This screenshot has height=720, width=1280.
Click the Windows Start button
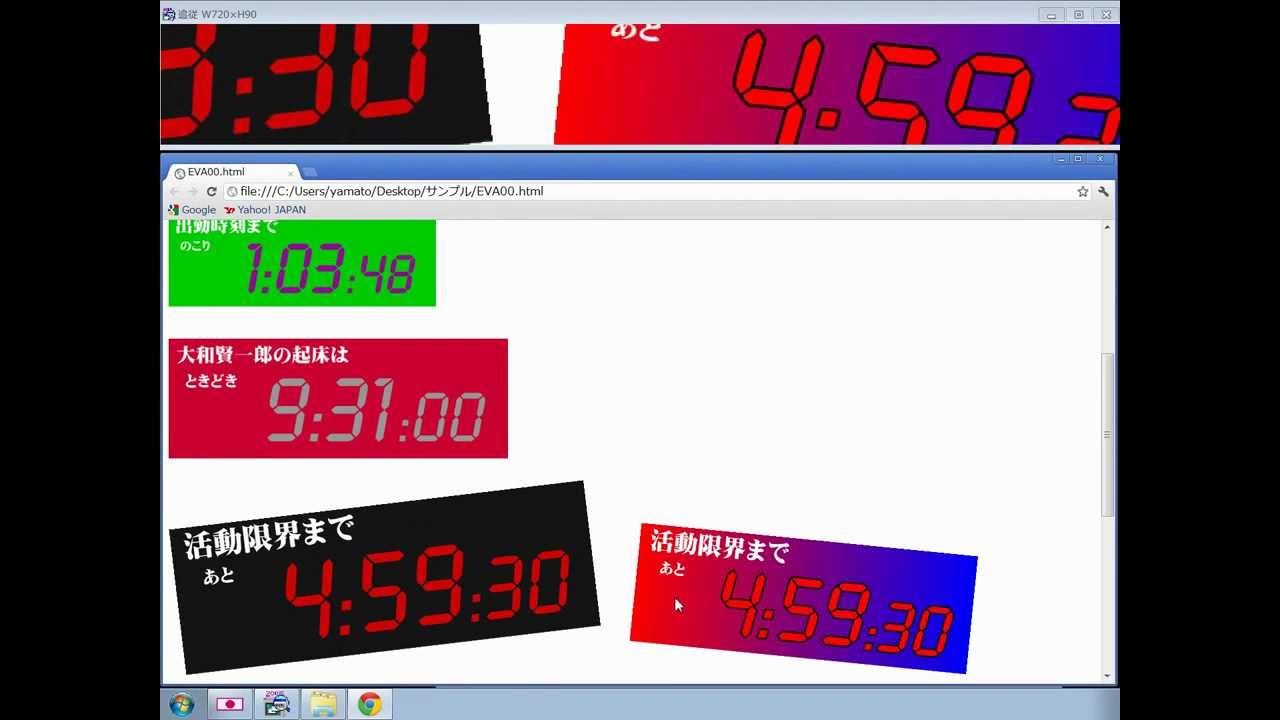tap(182, 704)
